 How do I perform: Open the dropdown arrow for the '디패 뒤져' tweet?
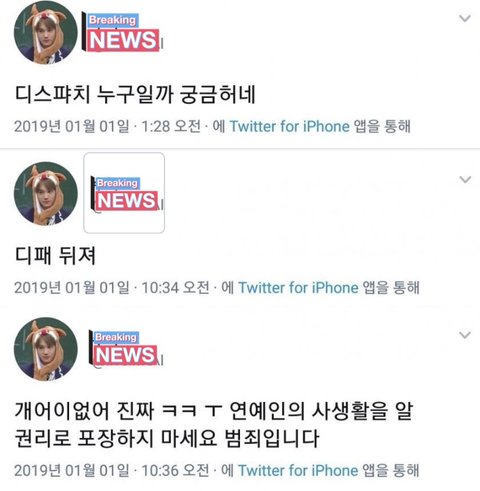465,180
